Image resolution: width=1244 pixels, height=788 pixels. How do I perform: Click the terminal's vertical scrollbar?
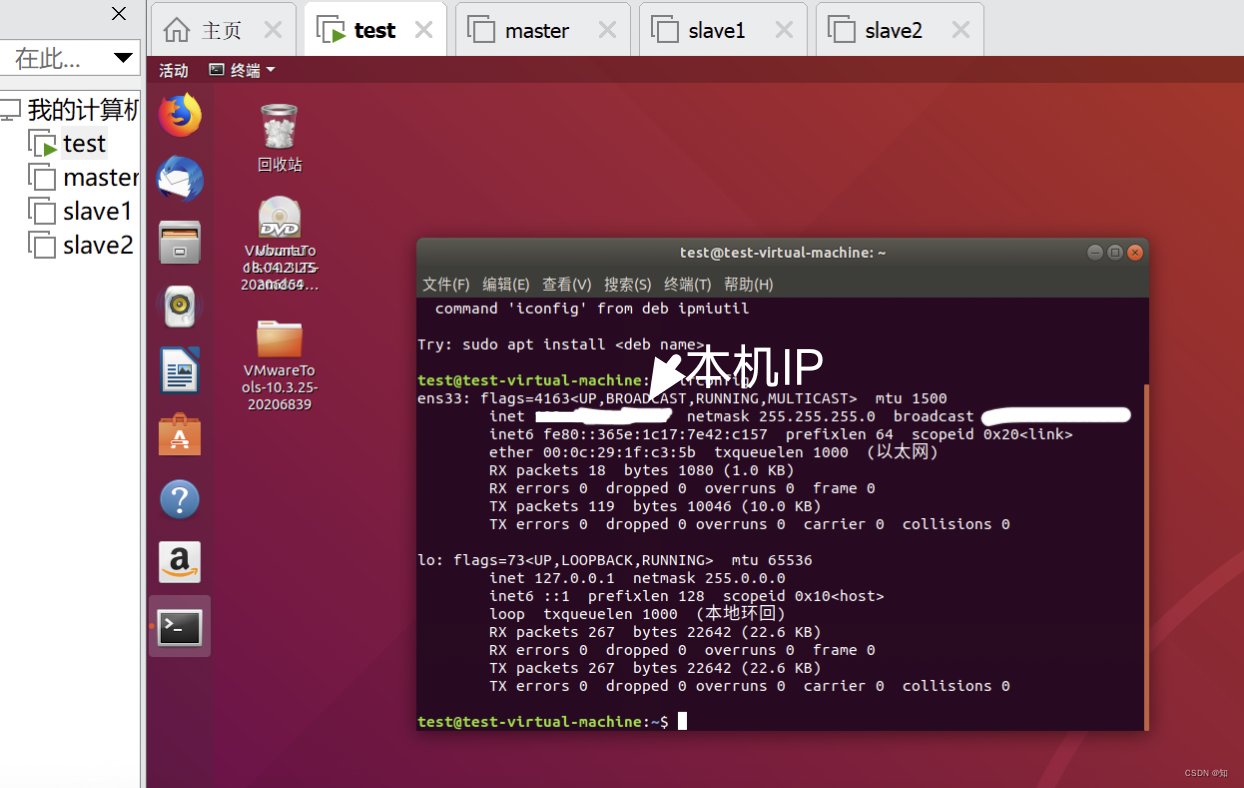pyautogui.click(x=1145, y=557)
